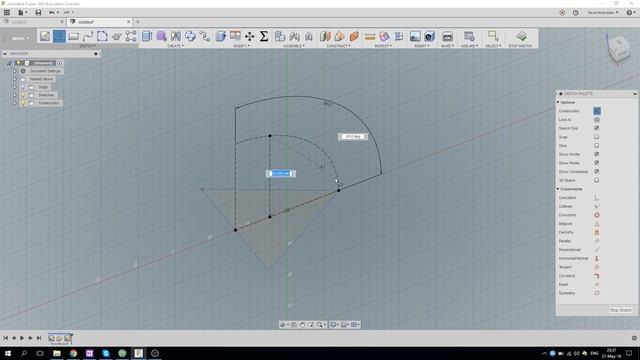Open the Create menu dropdown

(176, 46)
